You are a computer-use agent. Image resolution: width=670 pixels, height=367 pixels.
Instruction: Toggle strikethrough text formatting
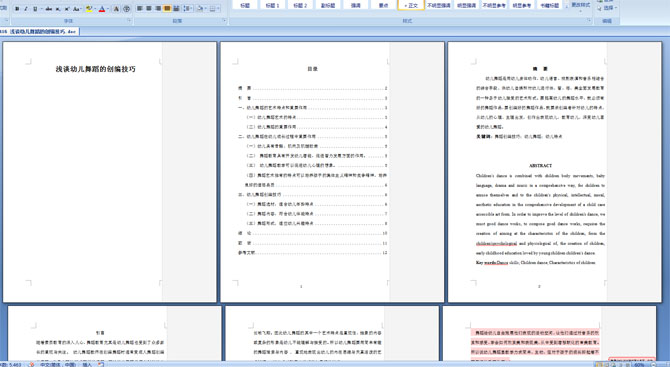pyautogui.click(x=48, y=9)
